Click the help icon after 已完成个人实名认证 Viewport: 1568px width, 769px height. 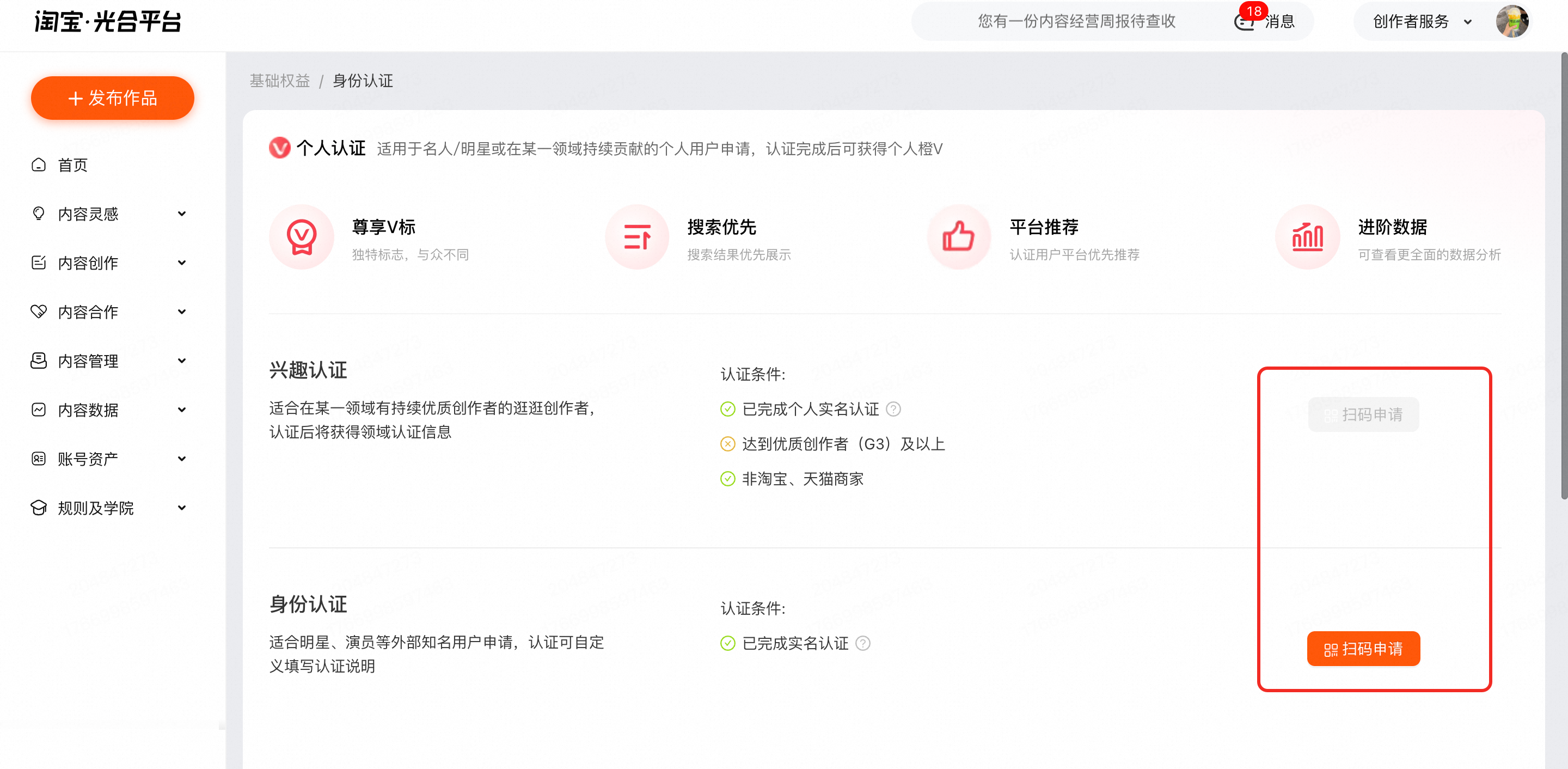[x=893, y=409]
